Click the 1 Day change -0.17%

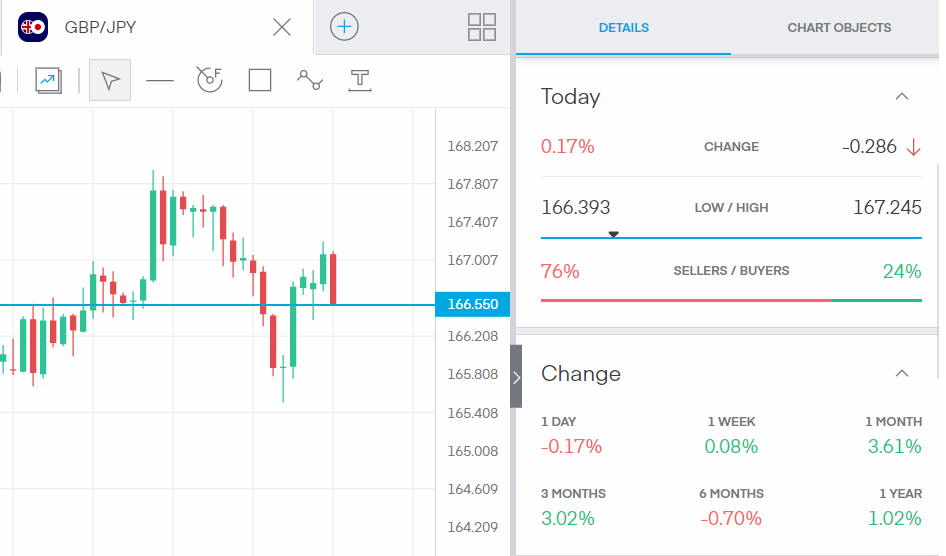pyautogui.click(x=571, y=446)
